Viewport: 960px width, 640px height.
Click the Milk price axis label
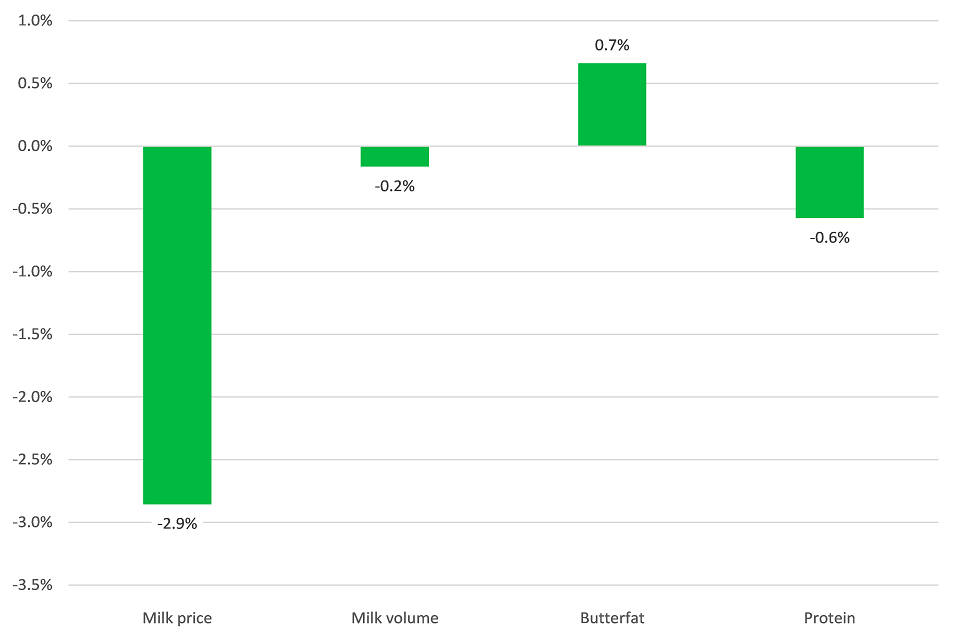click(x=177, y=618)
